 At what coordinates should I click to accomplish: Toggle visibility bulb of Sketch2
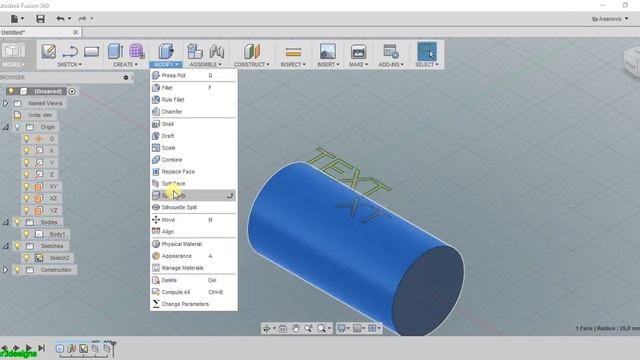pyautogui.click(x=27, y=258)
